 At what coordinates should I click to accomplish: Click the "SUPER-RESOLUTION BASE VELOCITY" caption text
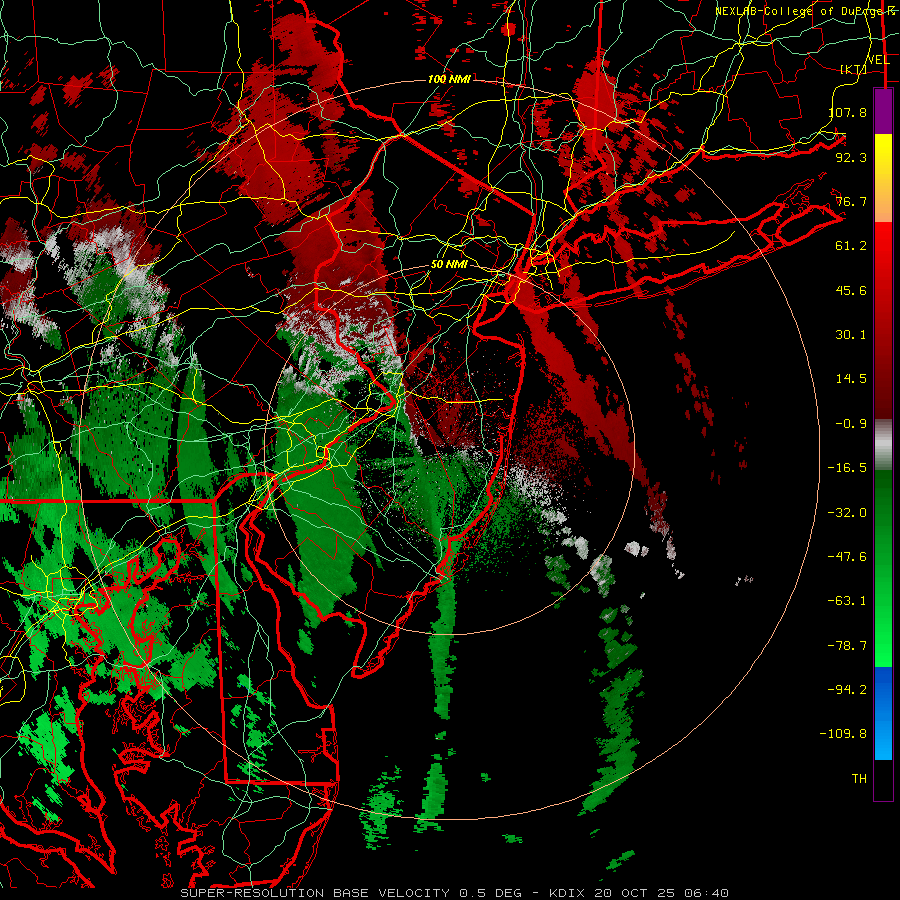315,893
